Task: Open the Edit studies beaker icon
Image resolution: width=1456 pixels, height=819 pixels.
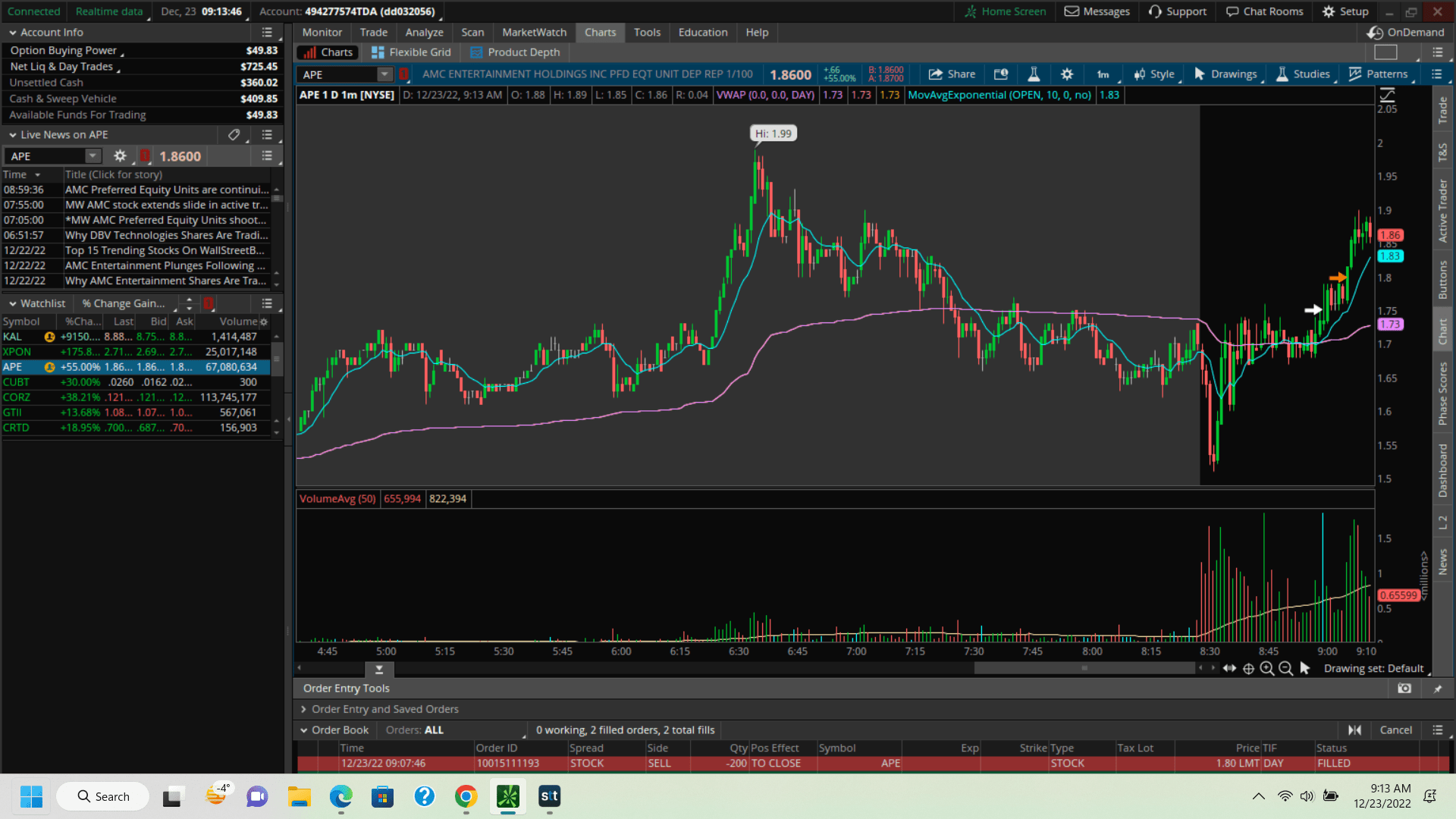Action: (1033, 74)
